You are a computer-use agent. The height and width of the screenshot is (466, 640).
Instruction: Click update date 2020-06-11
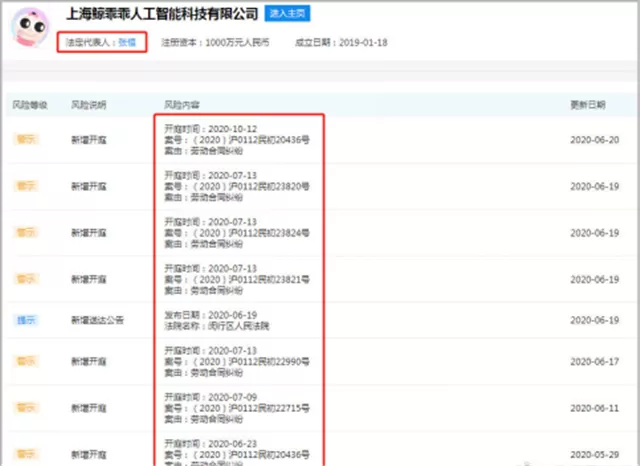595,408
